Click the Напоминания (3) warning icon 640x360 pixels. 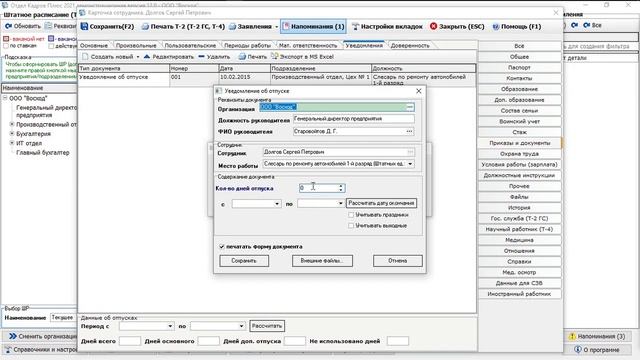pyautogui.click(x=572, y=336)
